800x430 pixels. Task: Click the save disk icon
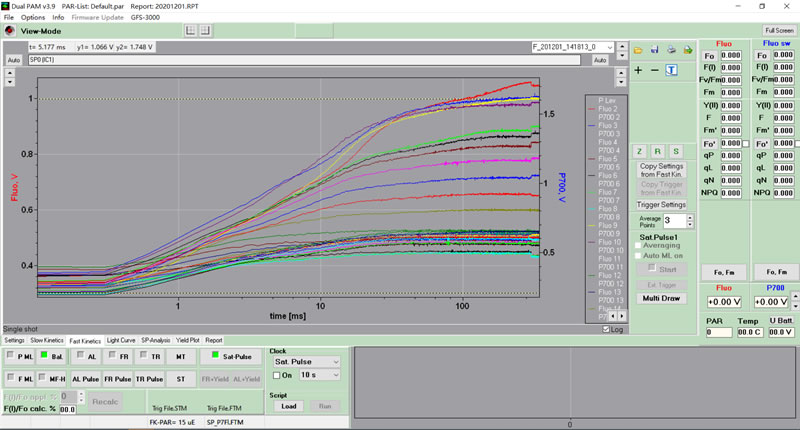pyautogui.click(x=654, y=49)
